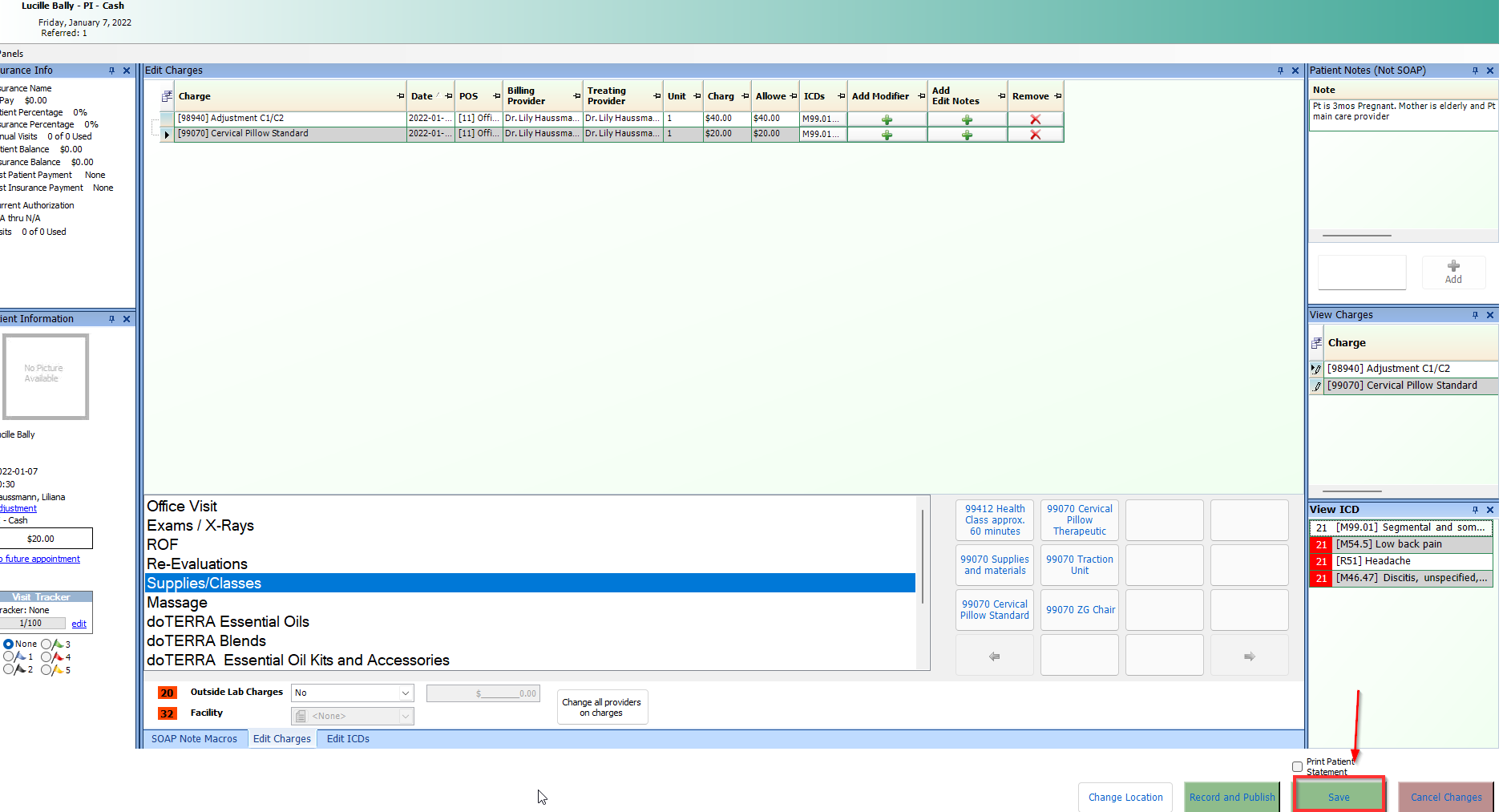Pin the Edit Charges panel
The width and height of the screenshot is (1507, 812).
pos(1280,71)
